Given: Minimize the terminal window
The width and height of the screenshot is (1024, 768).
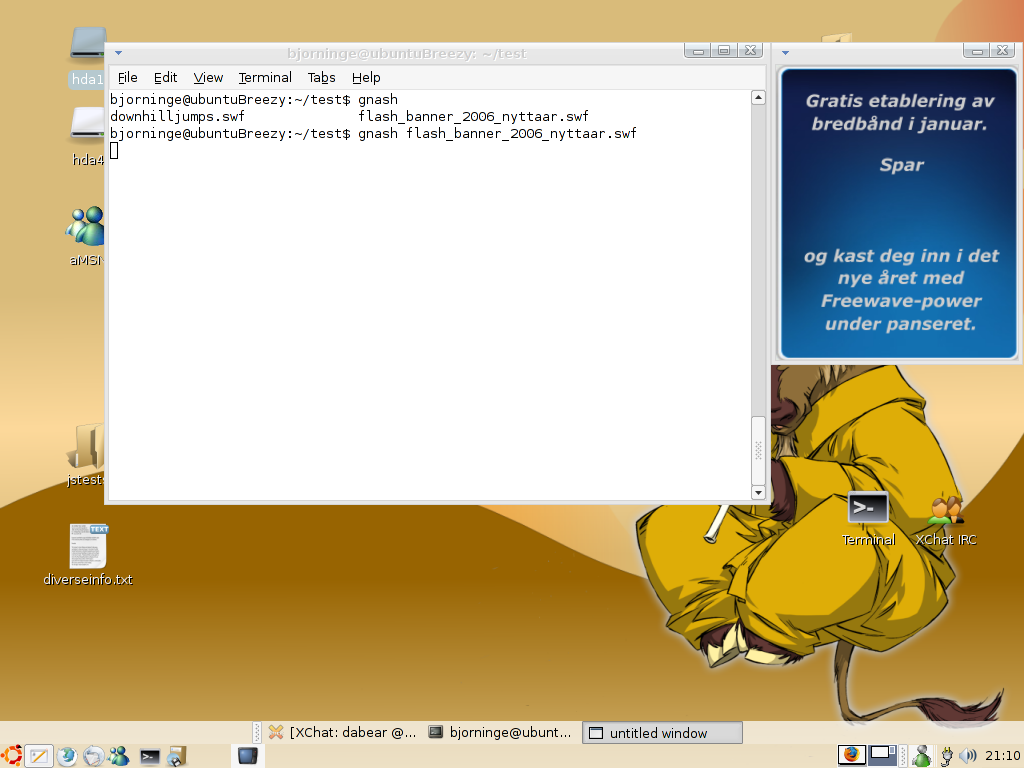Looking at the screenshot, I should point(698,51).
